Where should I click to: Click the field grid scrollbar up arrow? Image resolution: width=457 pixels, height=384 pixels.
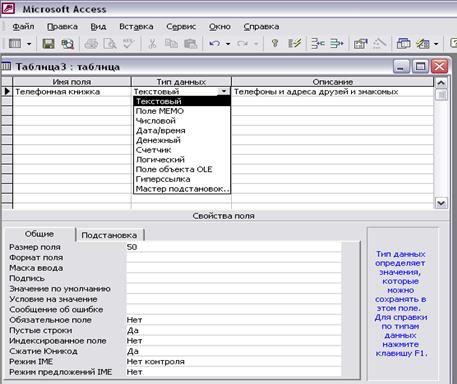(x=441, y=82)
